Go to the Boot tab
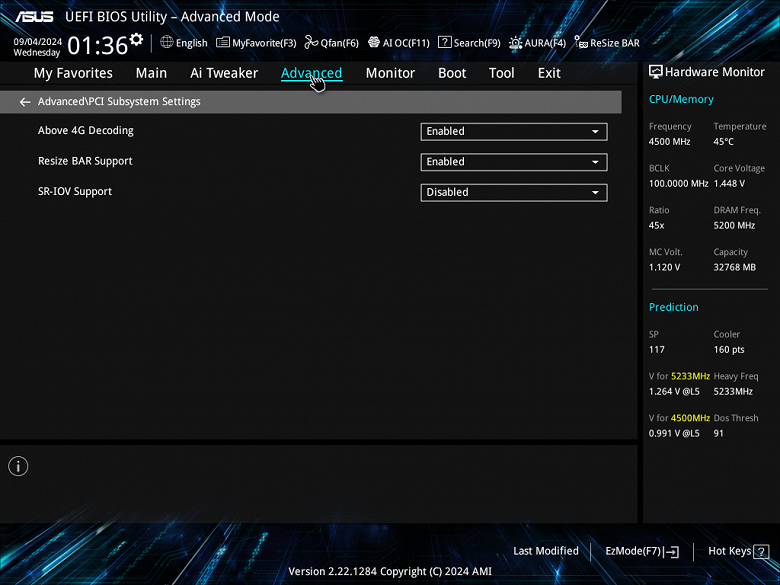Viewport: 780px width, 585px height. click(452, 73)
